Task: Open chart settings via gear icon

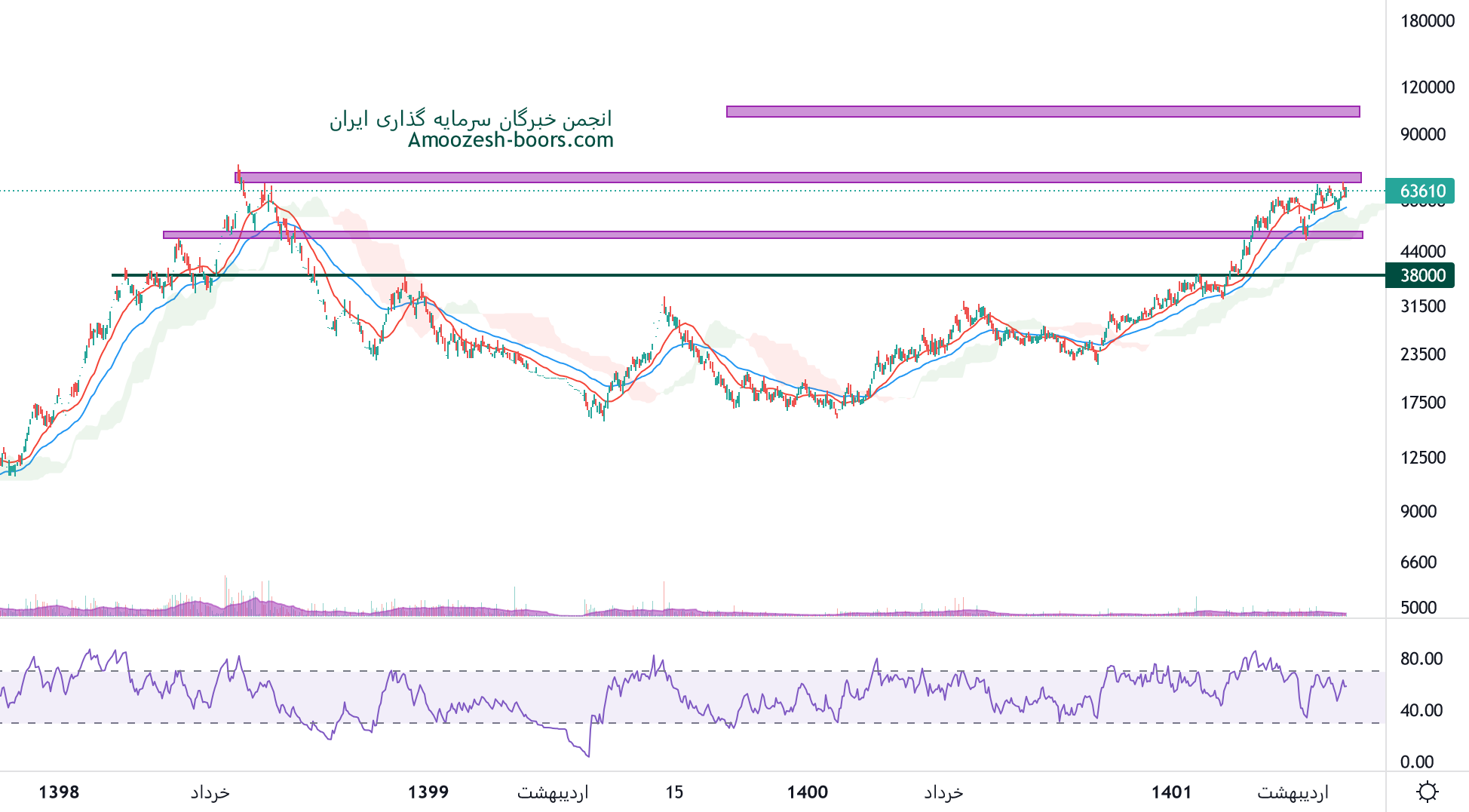Action: (1427, 792)
